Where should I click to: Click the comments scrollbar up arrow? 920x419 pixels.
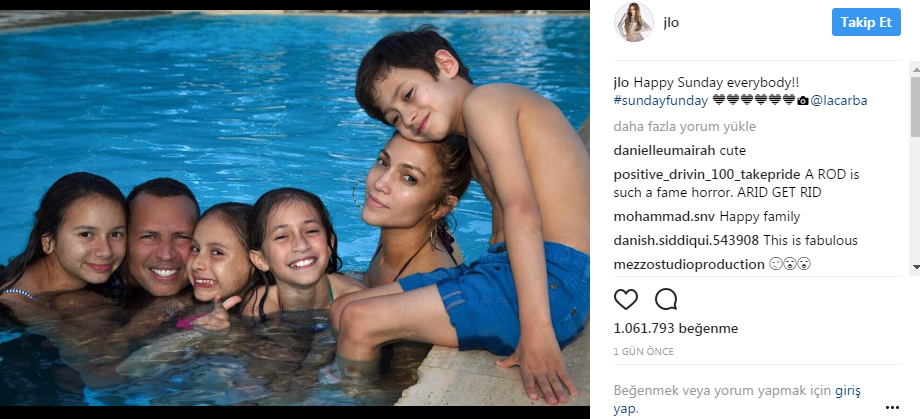[x=915, y=69]
